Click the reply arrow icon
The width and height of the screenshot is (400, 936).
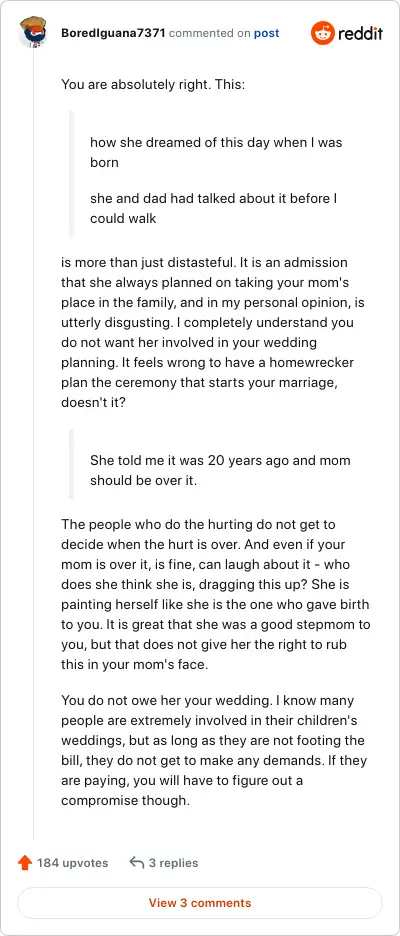137,863
